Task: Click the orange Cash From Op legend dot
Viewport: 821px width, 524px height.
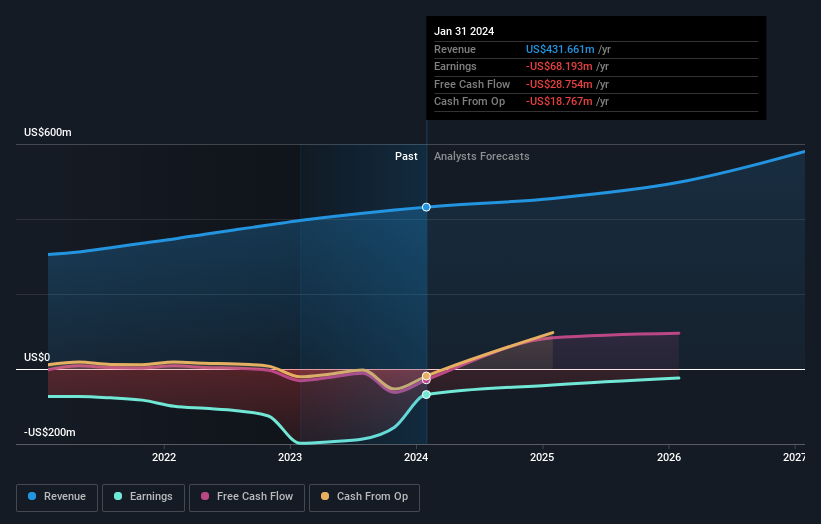Action: (325, 496)
